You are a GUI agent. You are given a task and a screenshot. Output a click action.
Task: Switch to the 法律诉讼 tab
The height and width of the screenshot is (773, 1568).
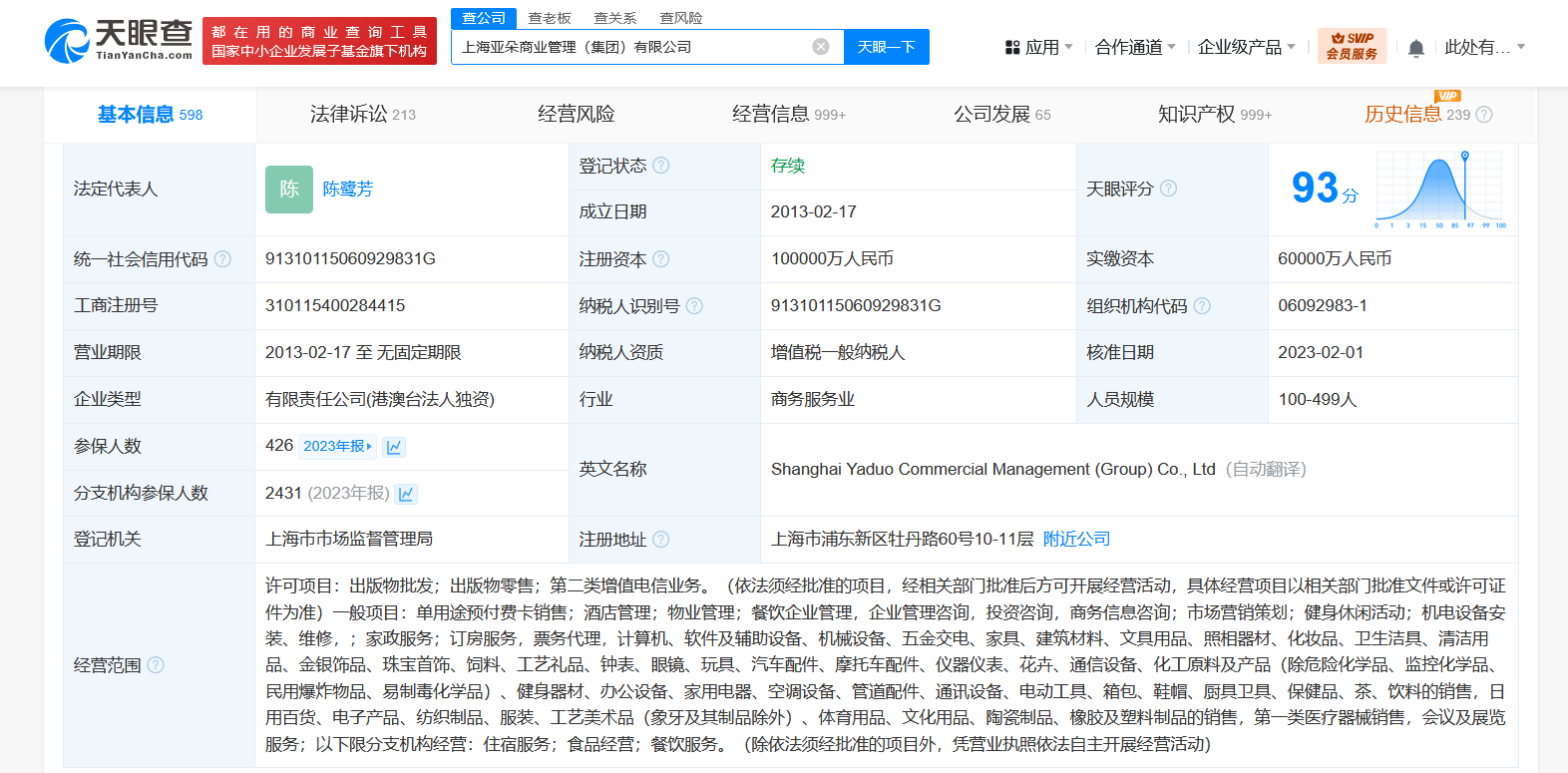click(x=362, y=115)
